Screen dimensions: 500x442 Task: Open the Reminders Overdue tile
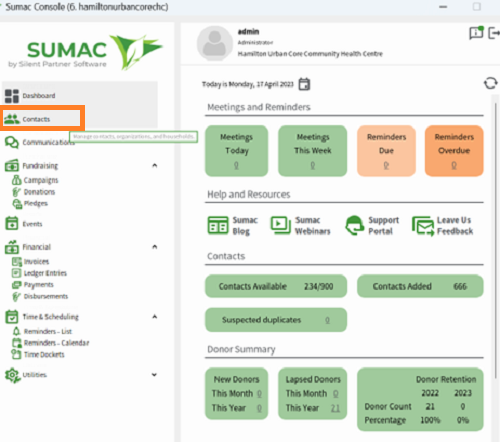(454, 151)
